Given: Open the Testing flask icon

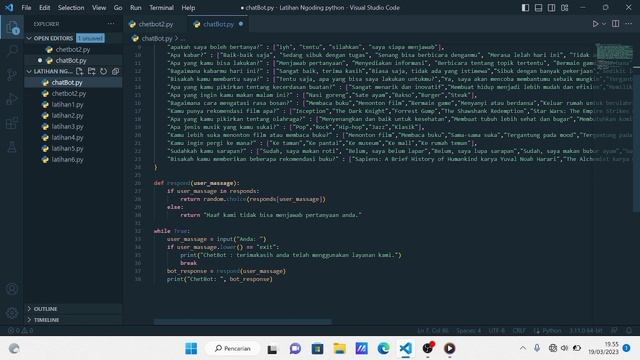Looking at the screenshot, I should [12, 147].
